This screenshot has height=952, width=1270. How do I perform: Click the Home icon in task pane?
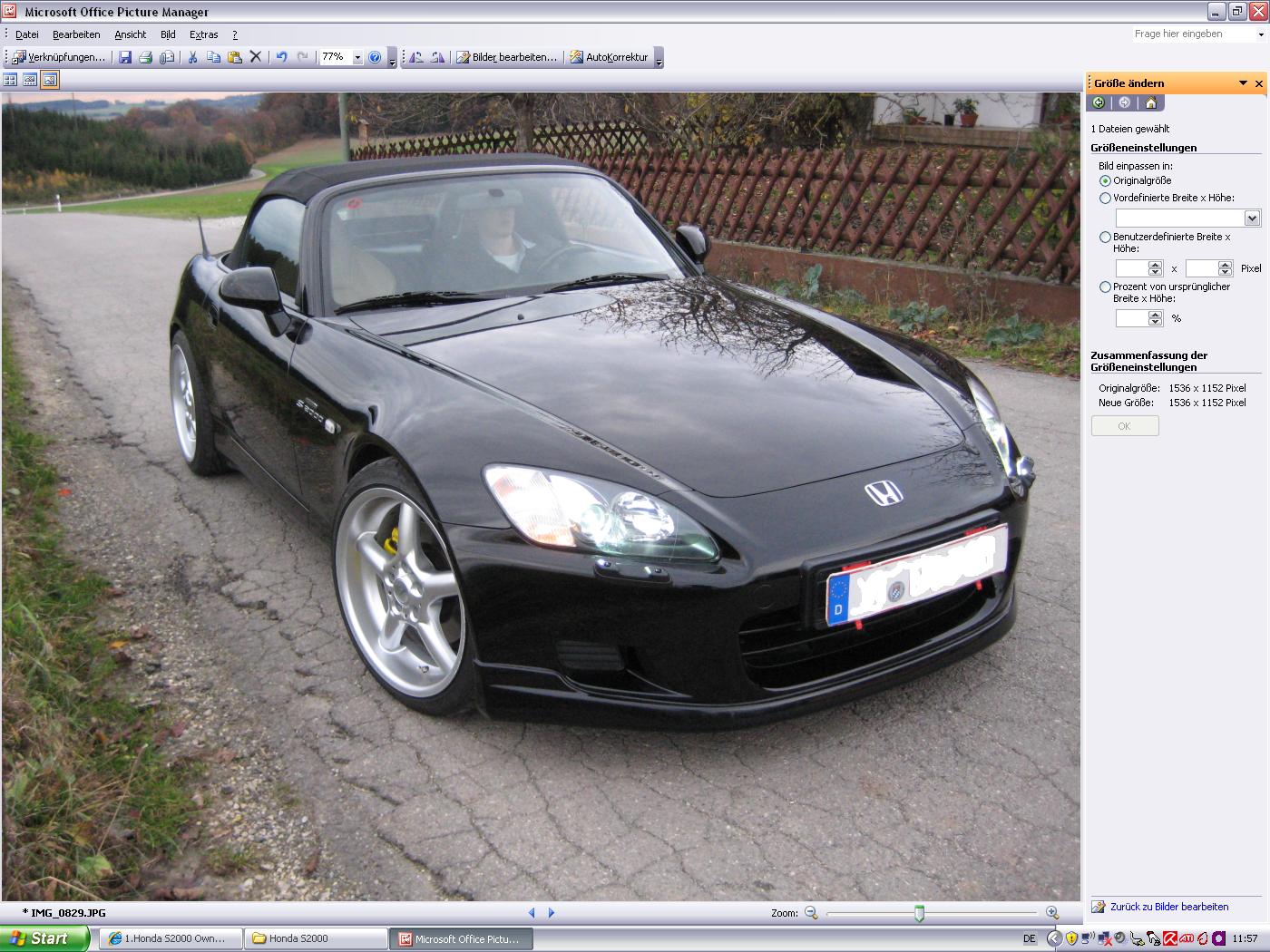(1150, 102)
